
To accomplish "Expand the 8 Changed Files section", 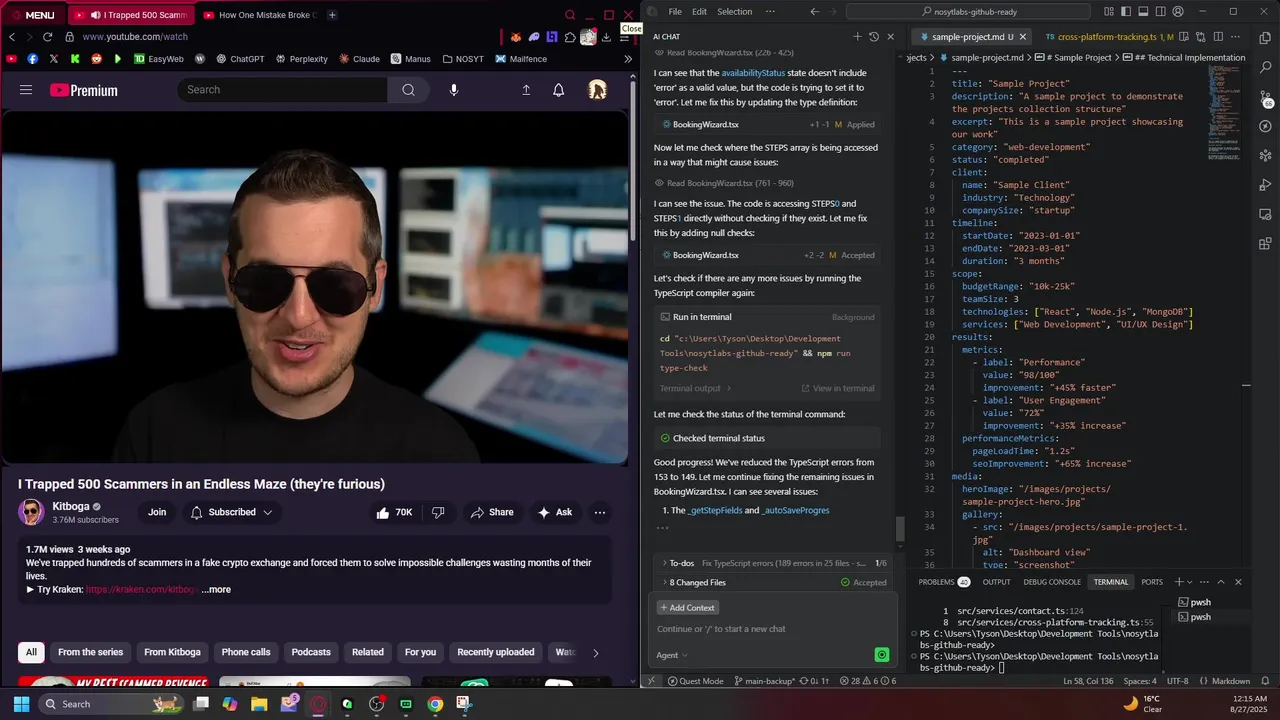I will coord(775,582).
